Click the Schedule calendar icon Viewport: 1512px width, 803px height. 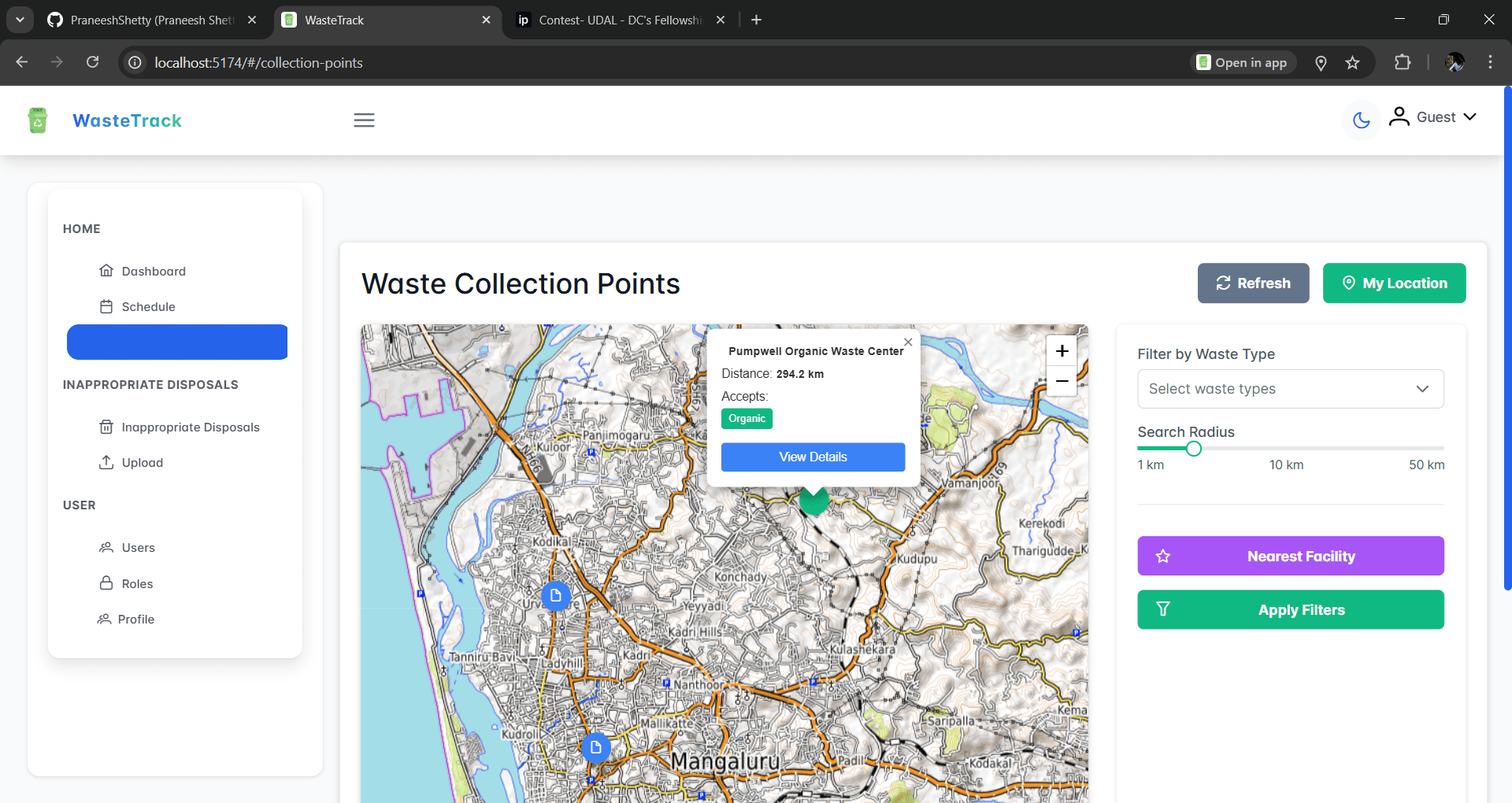click(107, 306)
